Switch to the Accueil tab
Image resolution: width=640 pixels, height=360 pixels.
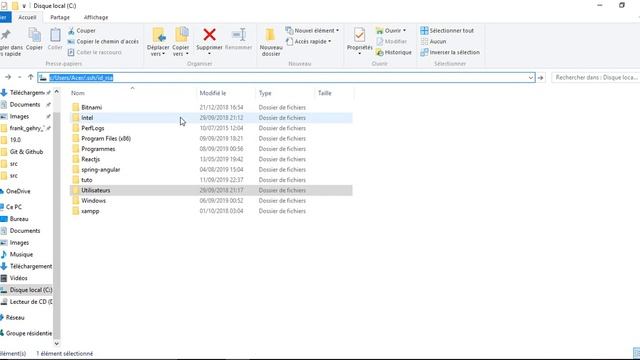point(27,17)
